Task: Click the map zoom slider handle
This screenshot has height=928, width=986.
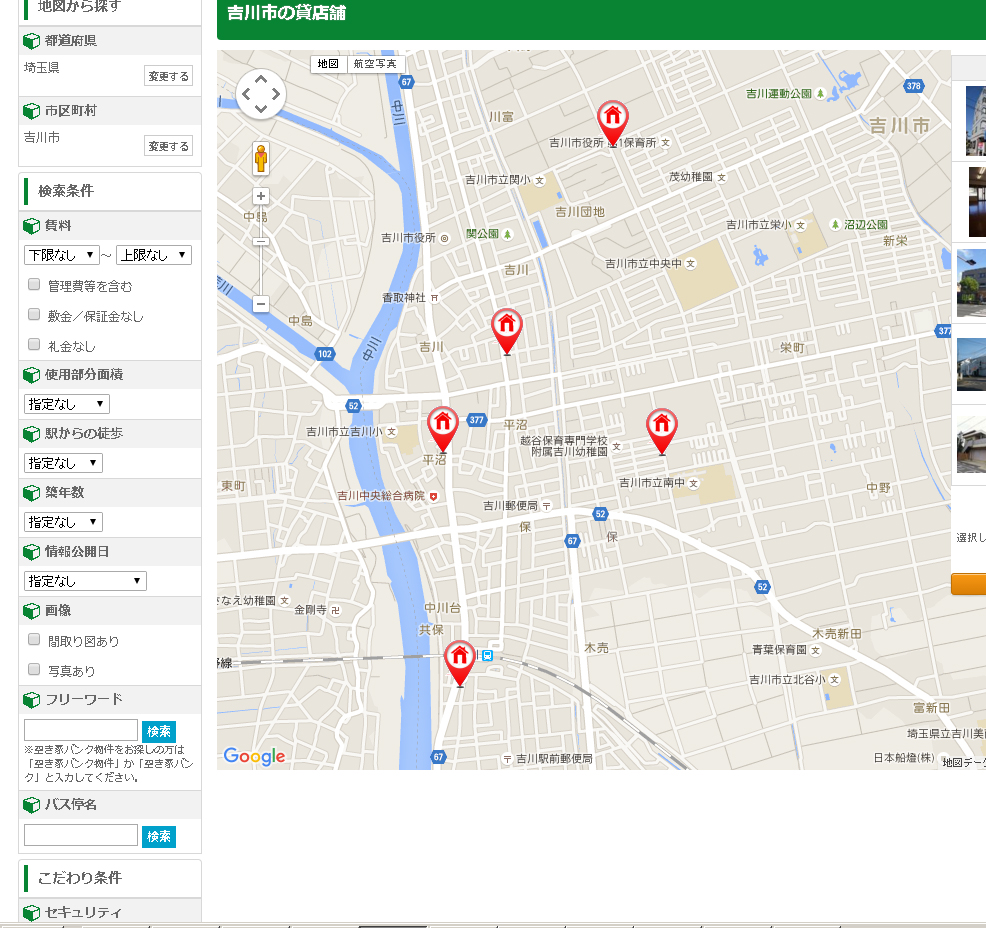Action: coord(261,241)
